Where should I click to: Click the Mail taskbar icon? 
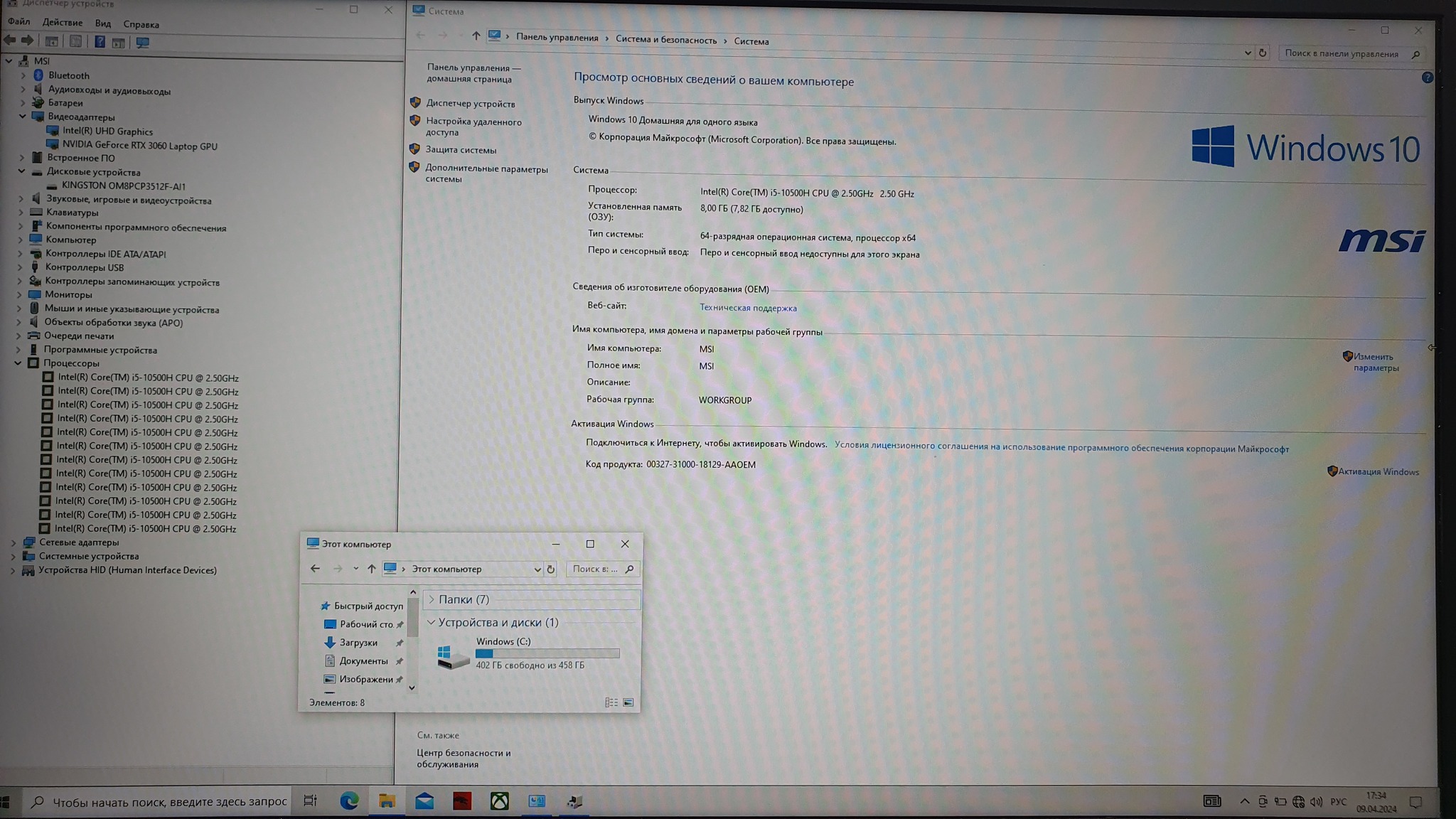424,801
